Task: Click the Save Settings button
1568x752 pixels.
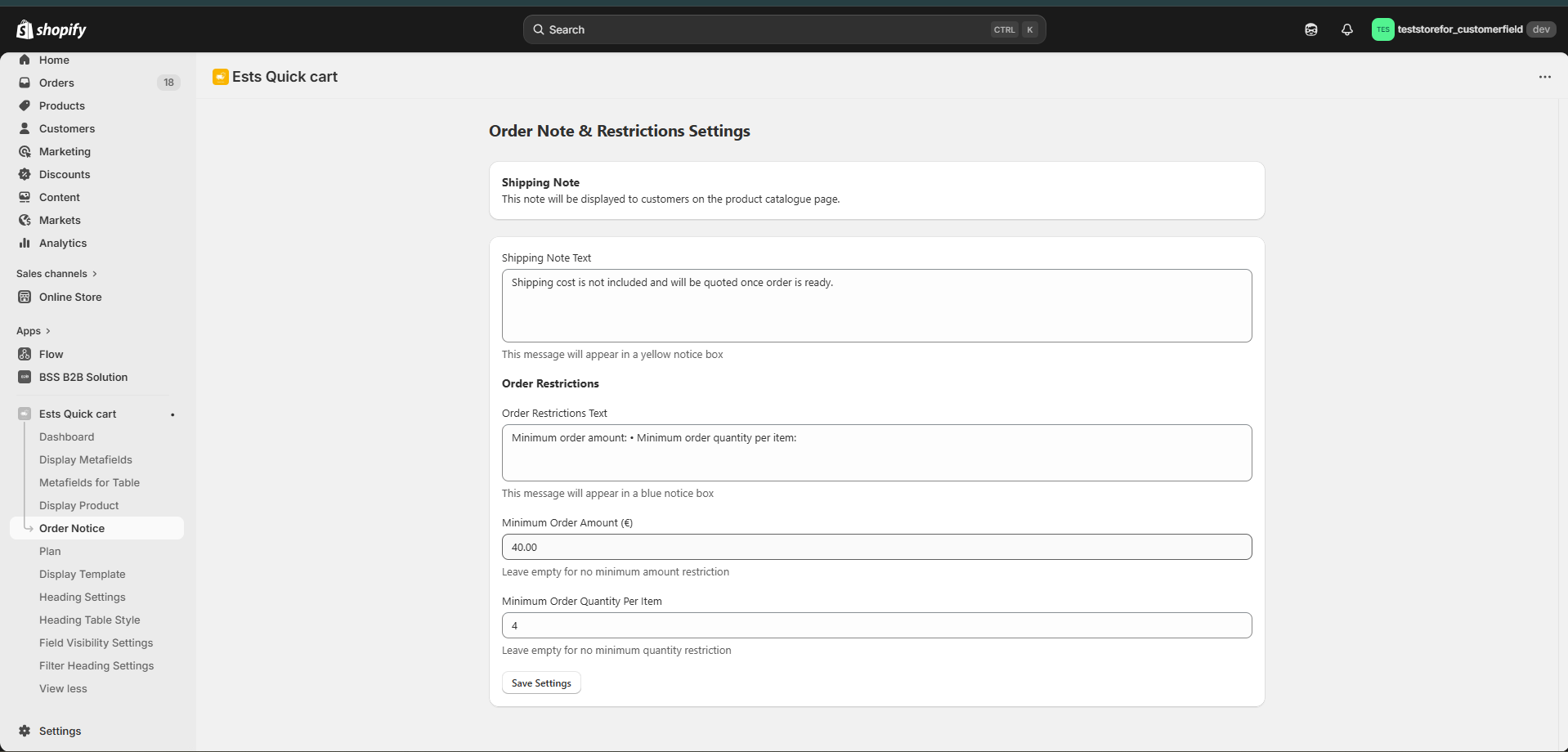Action: pos(541,683)
